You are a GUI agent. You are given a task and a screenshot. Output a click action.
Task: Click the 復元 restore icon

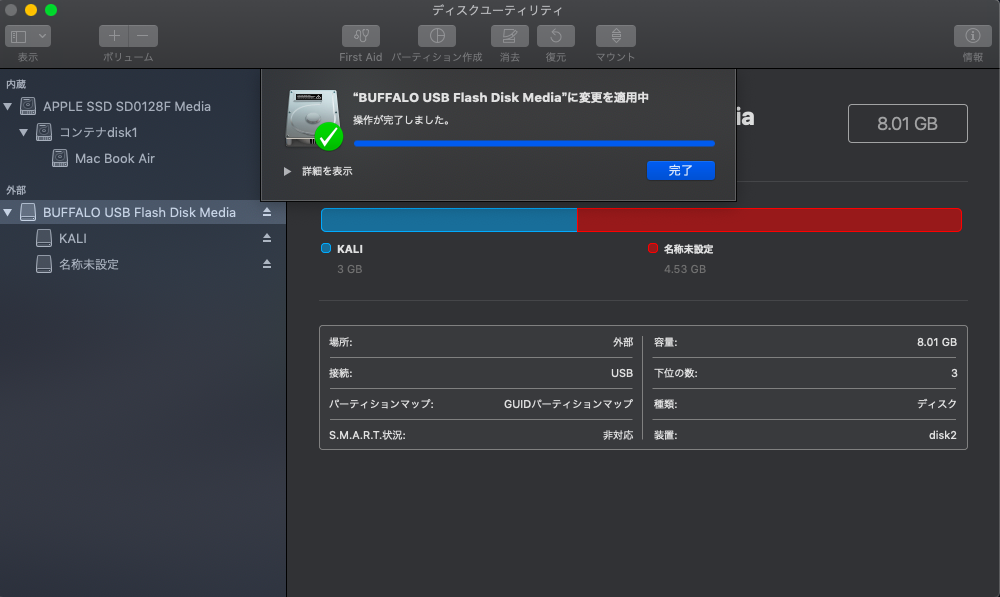tap(555, 36)
